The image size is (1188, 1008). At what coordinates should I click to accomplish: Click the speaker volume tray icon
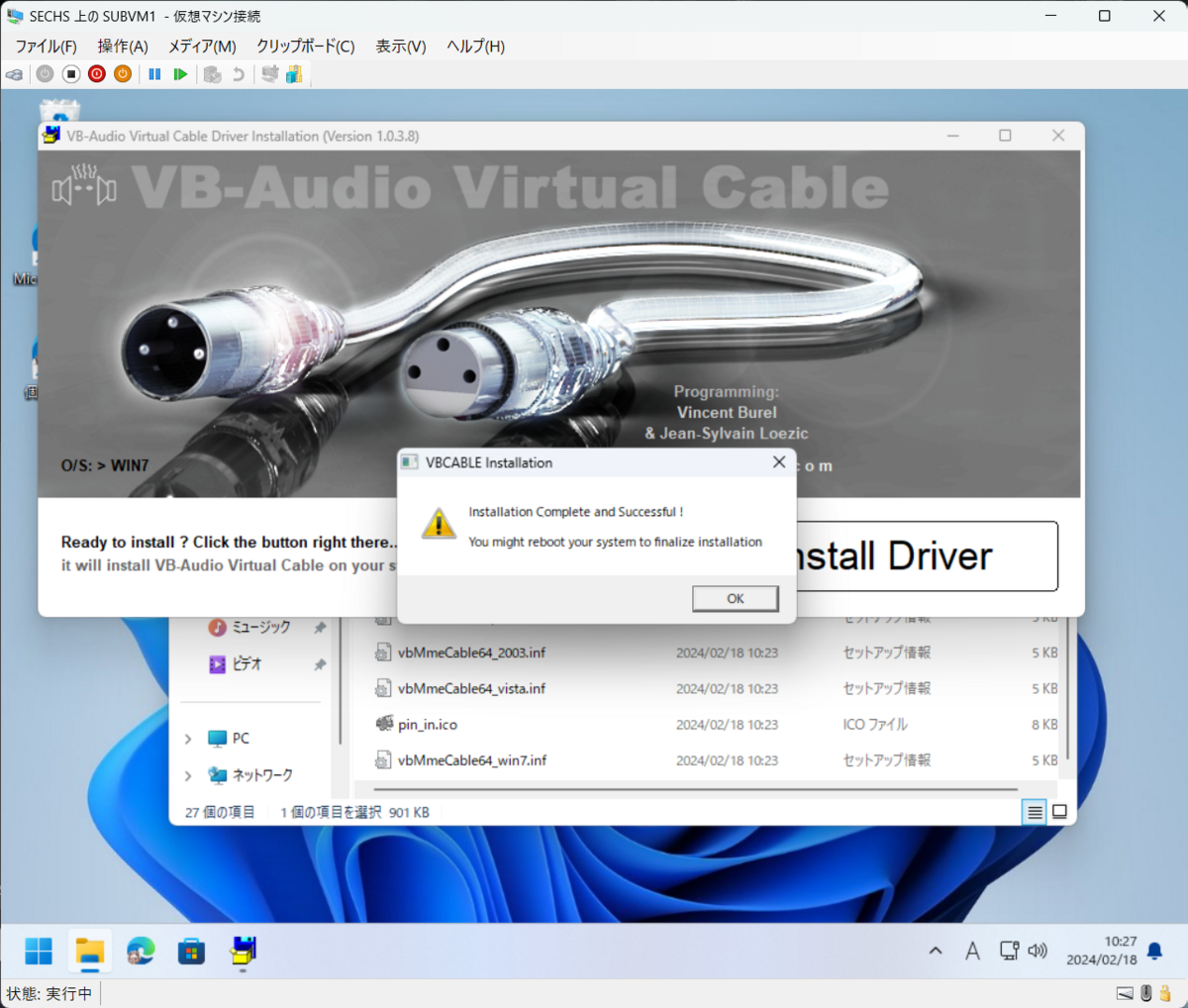click(1037, 952)
